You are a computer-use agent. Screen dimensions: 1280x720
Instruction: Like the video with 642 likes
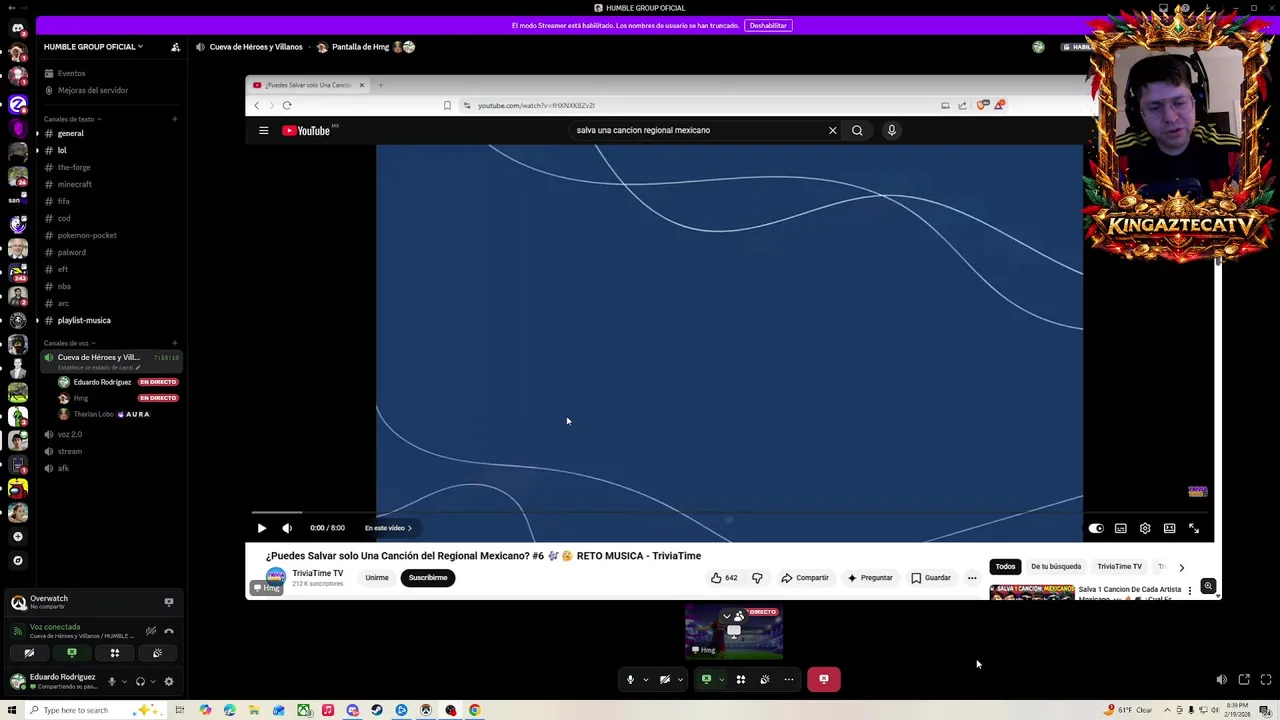[x=724, y=578]
